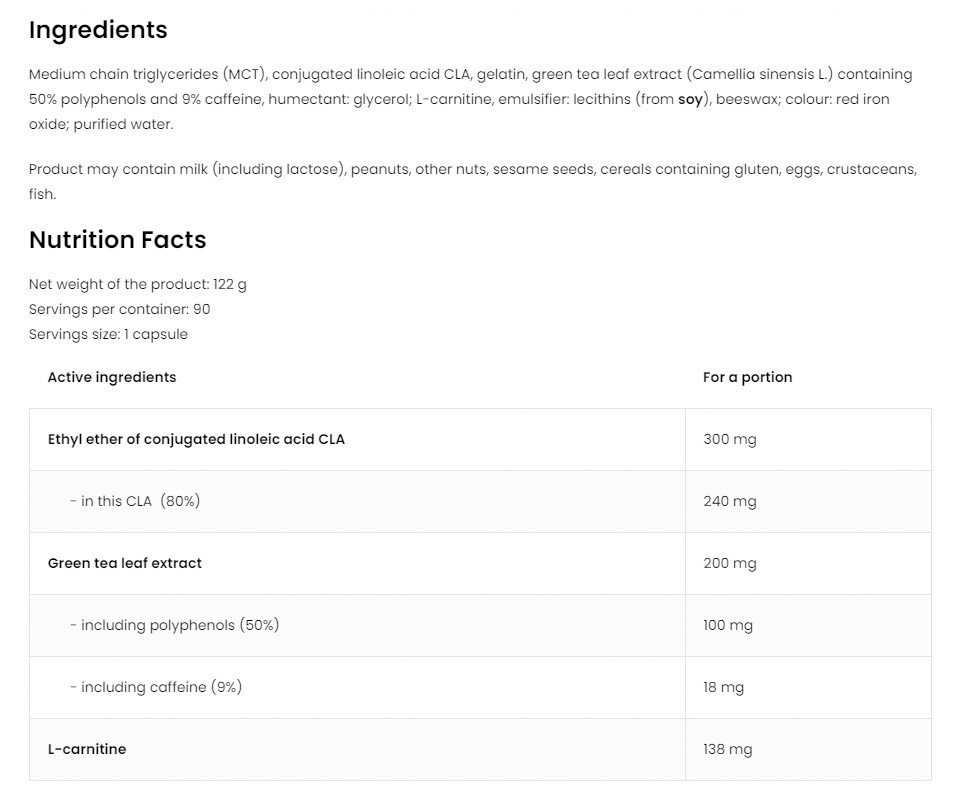
Task: Click the 18 mg value cell
Action: click(x=724, y=687)
